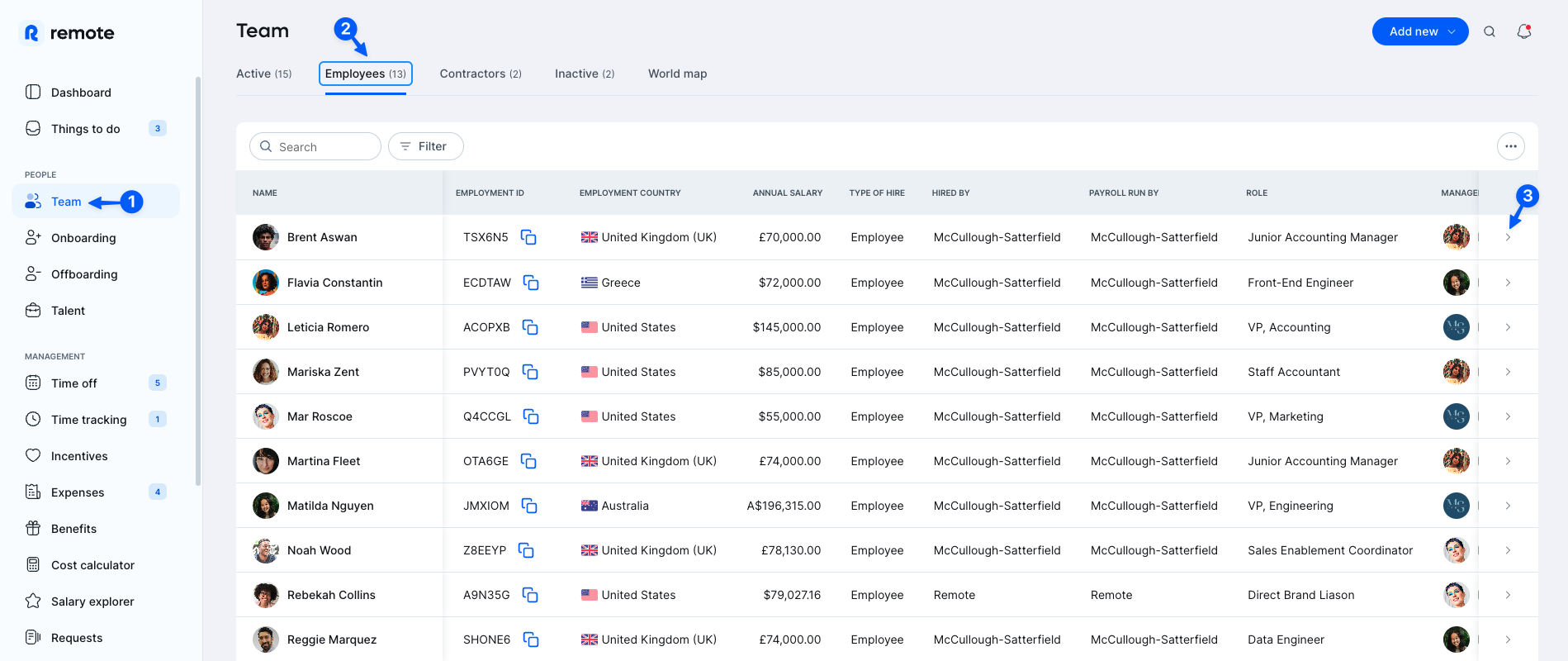Switch to the Employees tab
The image size is (1568, 661).
[x=365, y=74]
